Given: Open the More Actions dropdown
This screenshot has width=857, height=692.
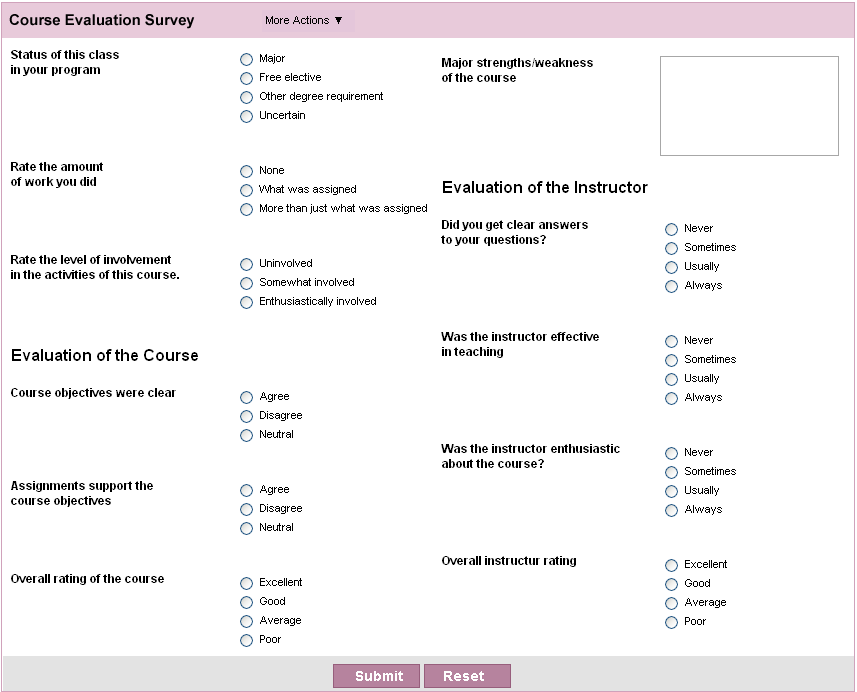Looking at the screenshot, I should [x=304, y=20].
